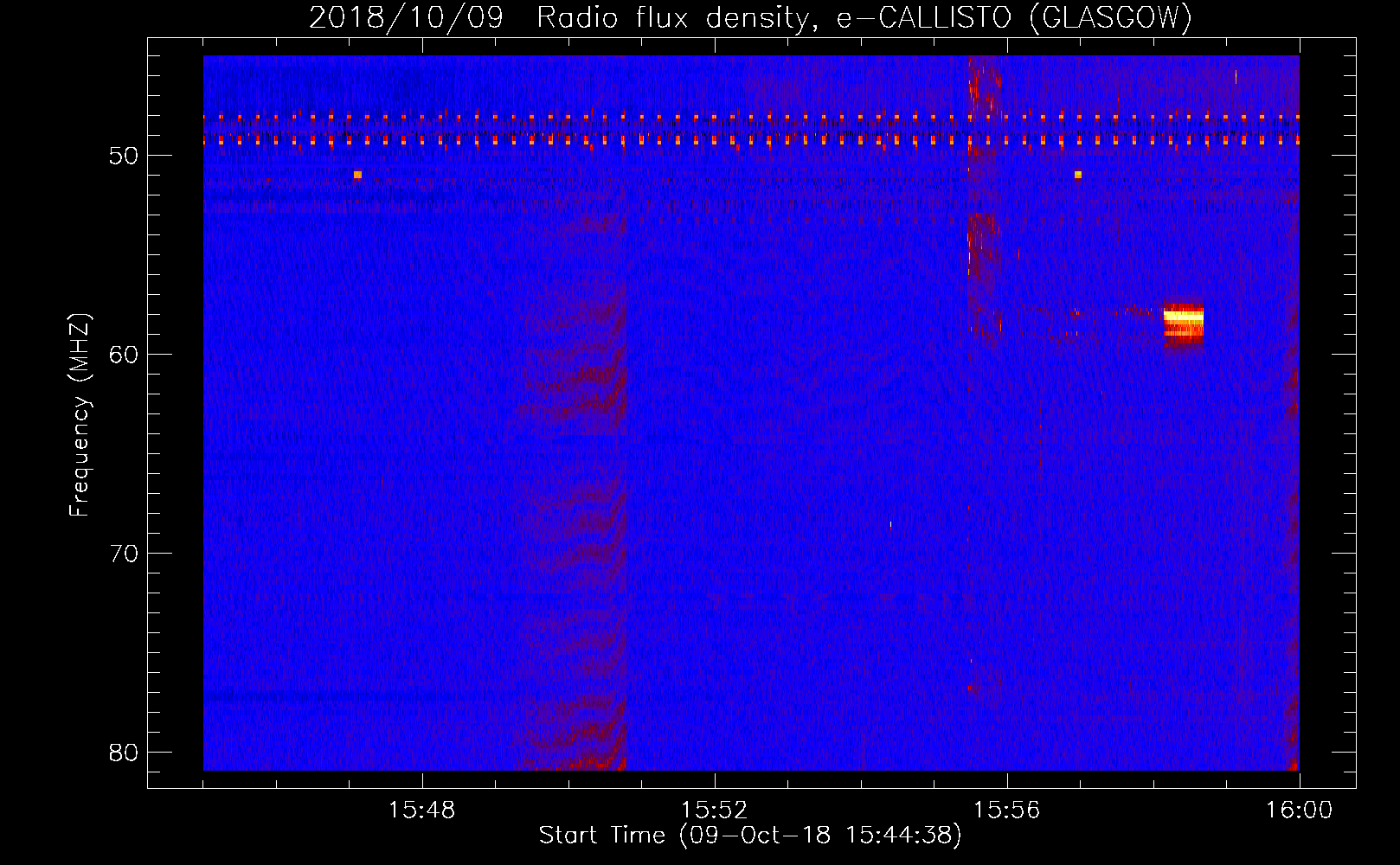Click the orange square marker near 15:57

(x=1077, y=175)
